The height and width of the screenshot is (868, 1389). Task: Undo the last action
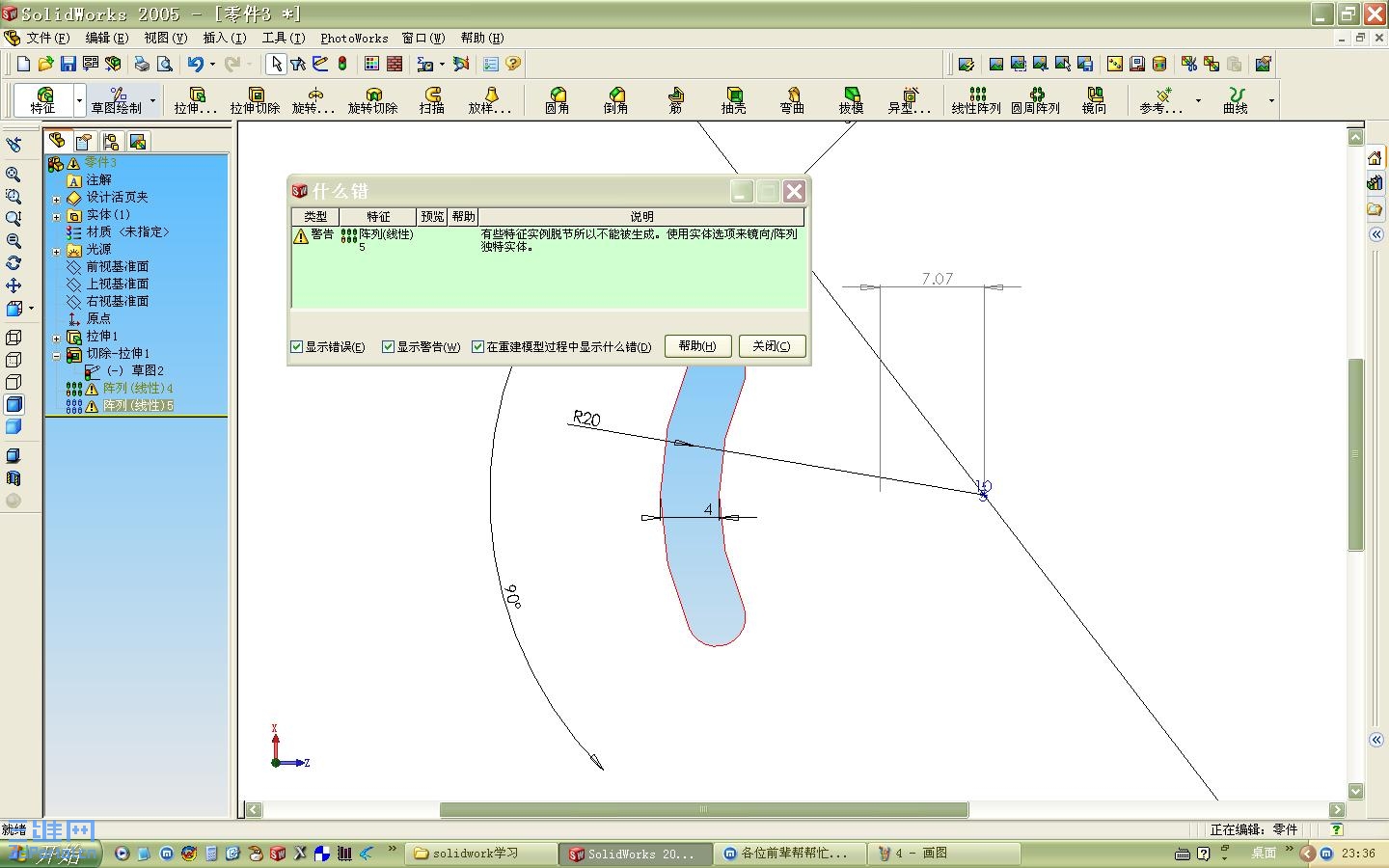click(x=196, y=64)
